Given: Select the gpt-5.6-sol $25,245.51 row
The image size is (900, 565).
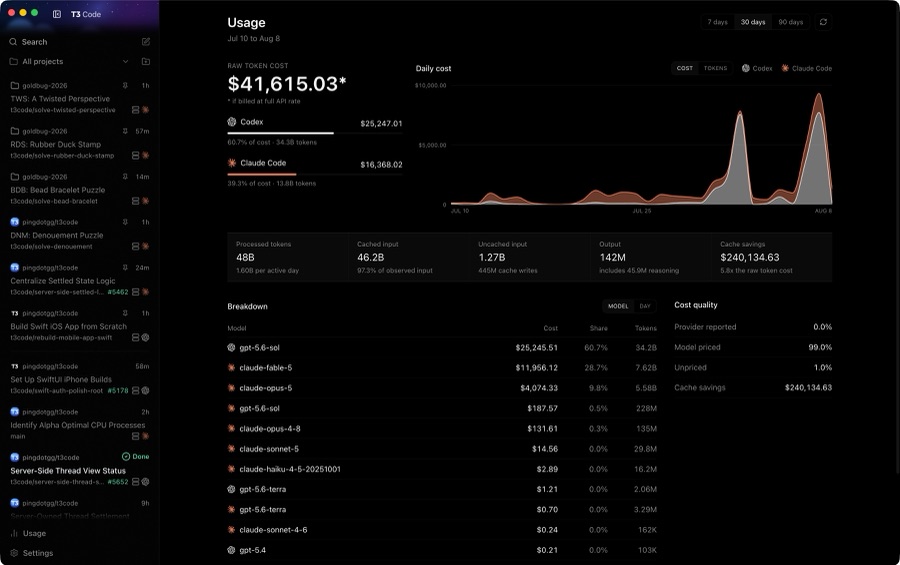Looking at the screenshot, I should (442, 347).
